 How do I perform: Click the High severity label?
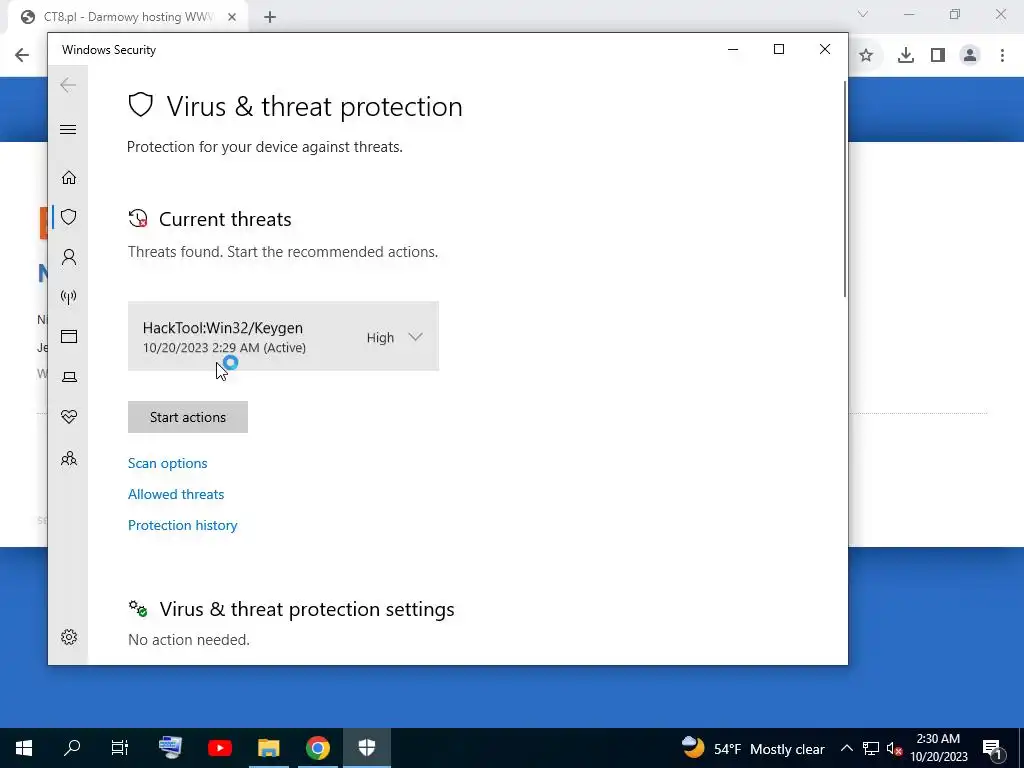(380, 338)
